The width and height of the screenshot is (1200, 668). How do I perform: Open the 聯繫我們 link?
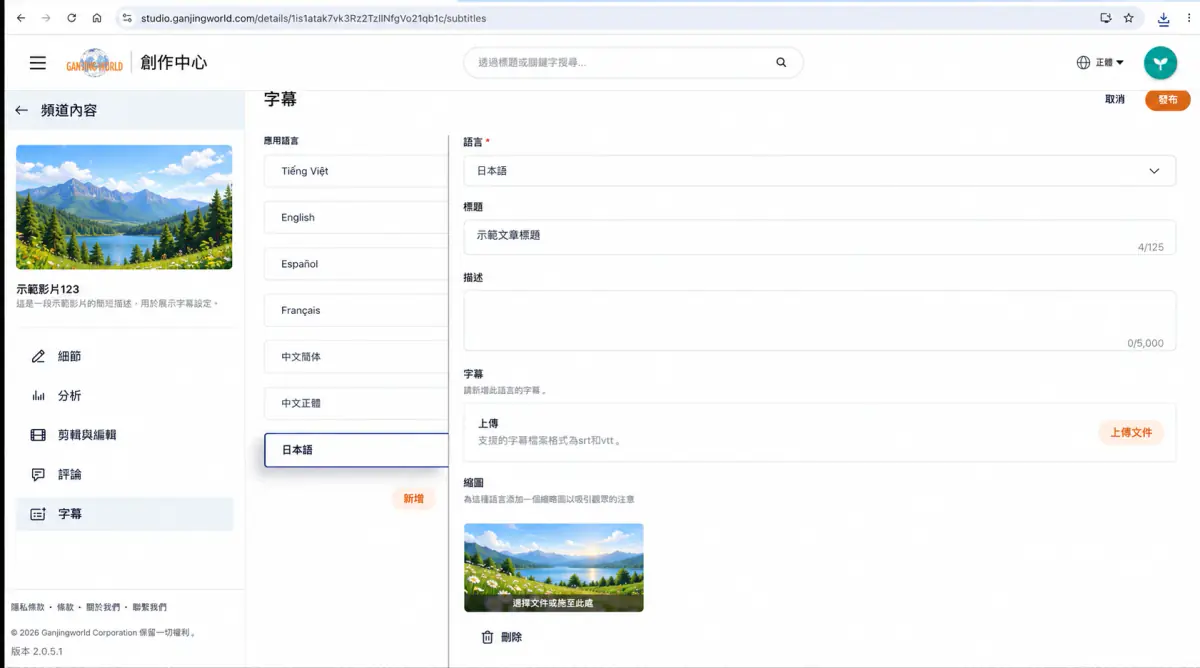[149, 607]
